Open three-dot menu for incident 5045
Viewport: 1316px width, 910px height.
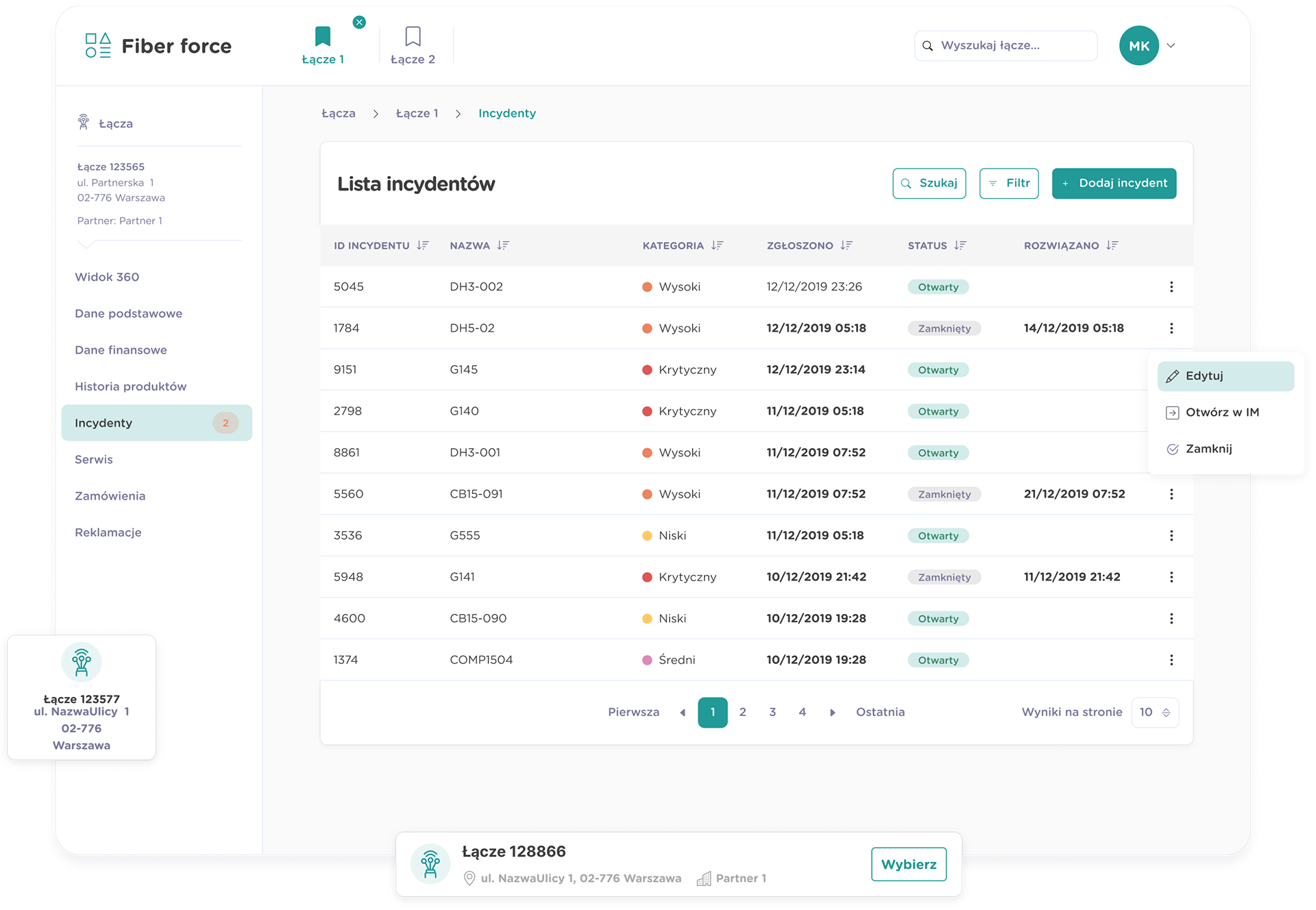click(1171, 287)
